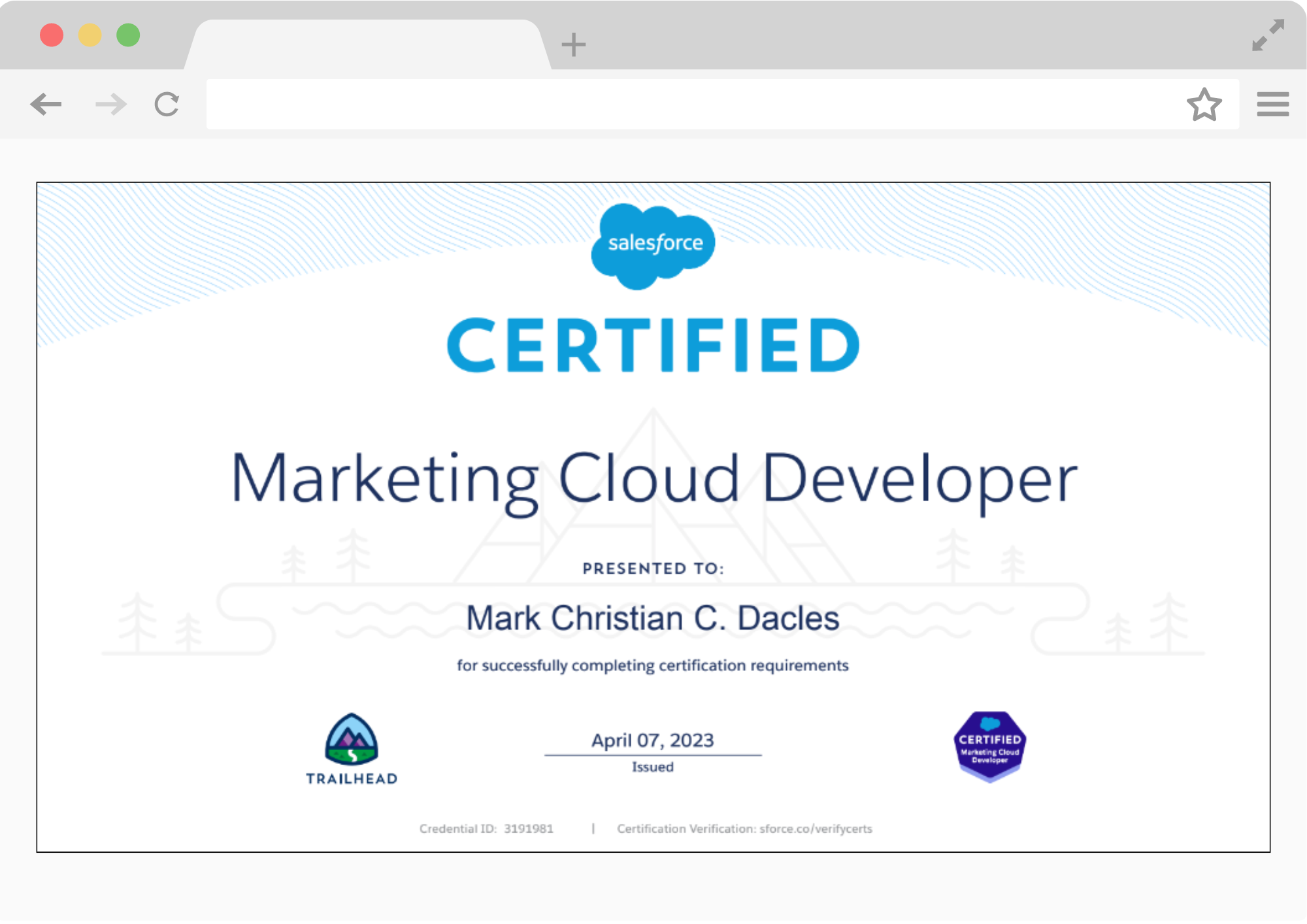Click the Credential ID: 3191981 text
This screenshot has width=1307, height=924.
click(486, 829)
